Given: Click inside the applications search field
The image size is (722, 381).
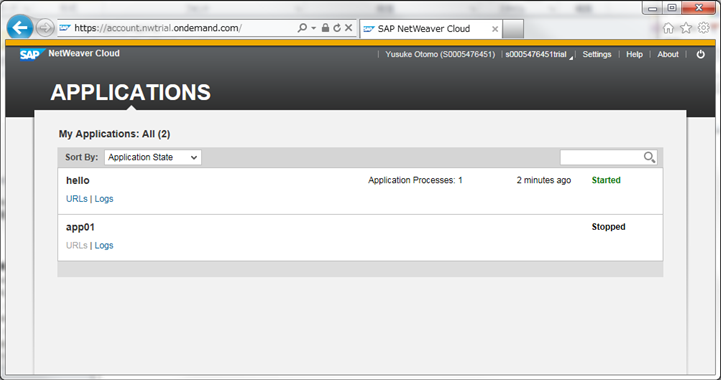Looking at the screenshot, I should [601, 158].
